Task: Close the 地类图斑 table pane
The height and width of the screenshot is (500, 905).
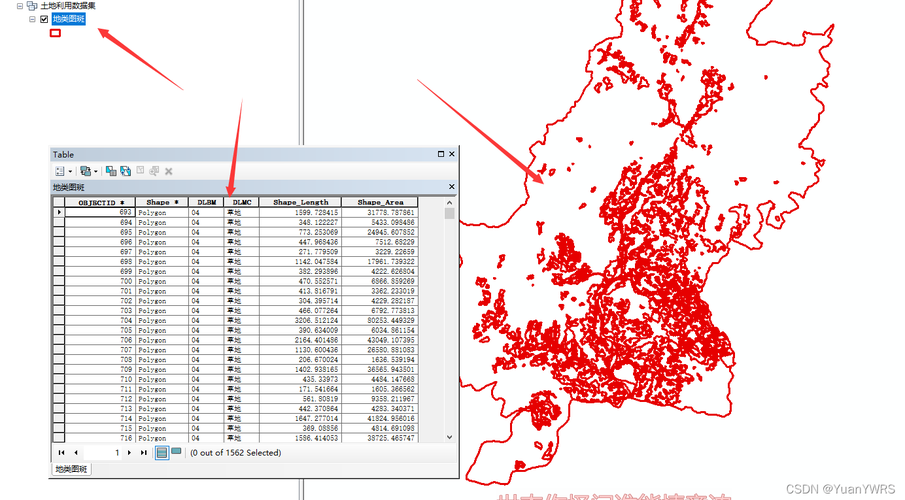Action: pos(452,186)
